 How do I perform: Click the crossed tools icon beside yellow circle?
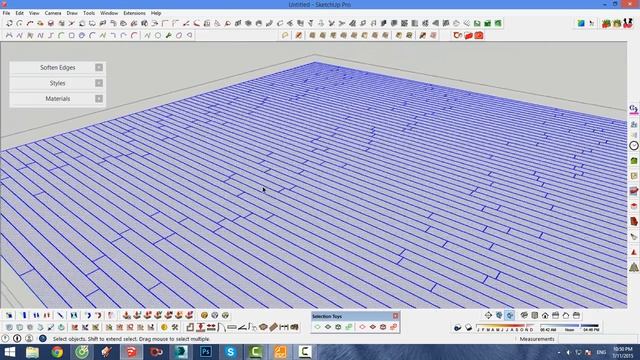(175, 327)
